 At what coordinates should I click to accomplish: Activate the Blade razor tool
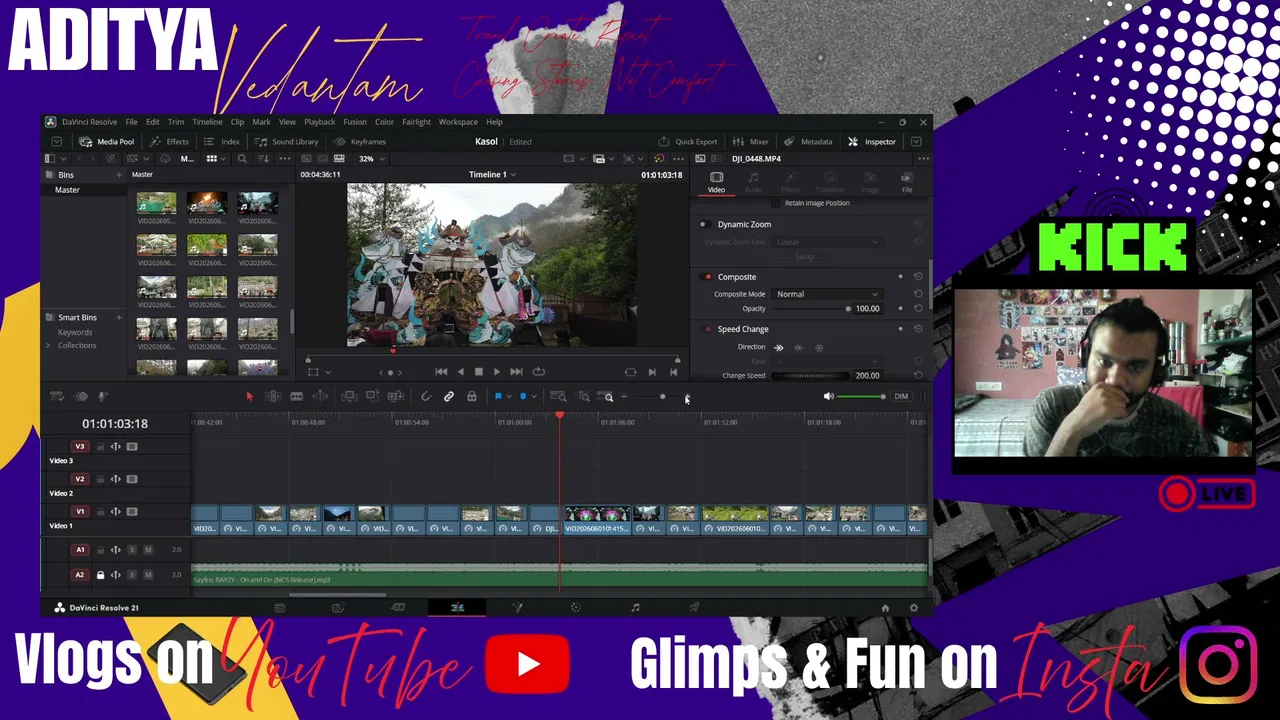(x=296, y=397)
